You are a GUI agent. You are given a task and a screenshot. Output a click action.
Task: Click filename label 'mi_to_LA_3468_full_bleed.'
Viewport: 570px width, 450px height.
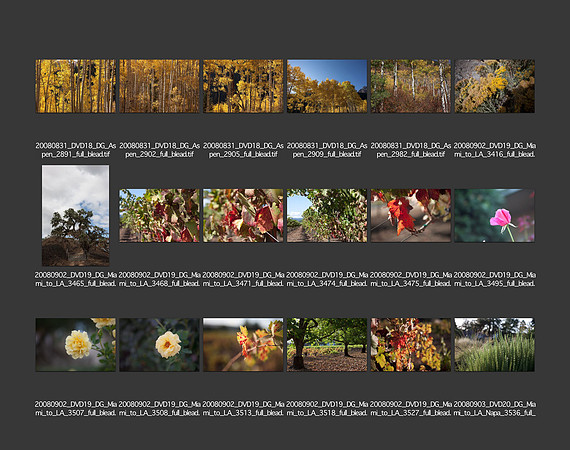[x=160, y=284]
